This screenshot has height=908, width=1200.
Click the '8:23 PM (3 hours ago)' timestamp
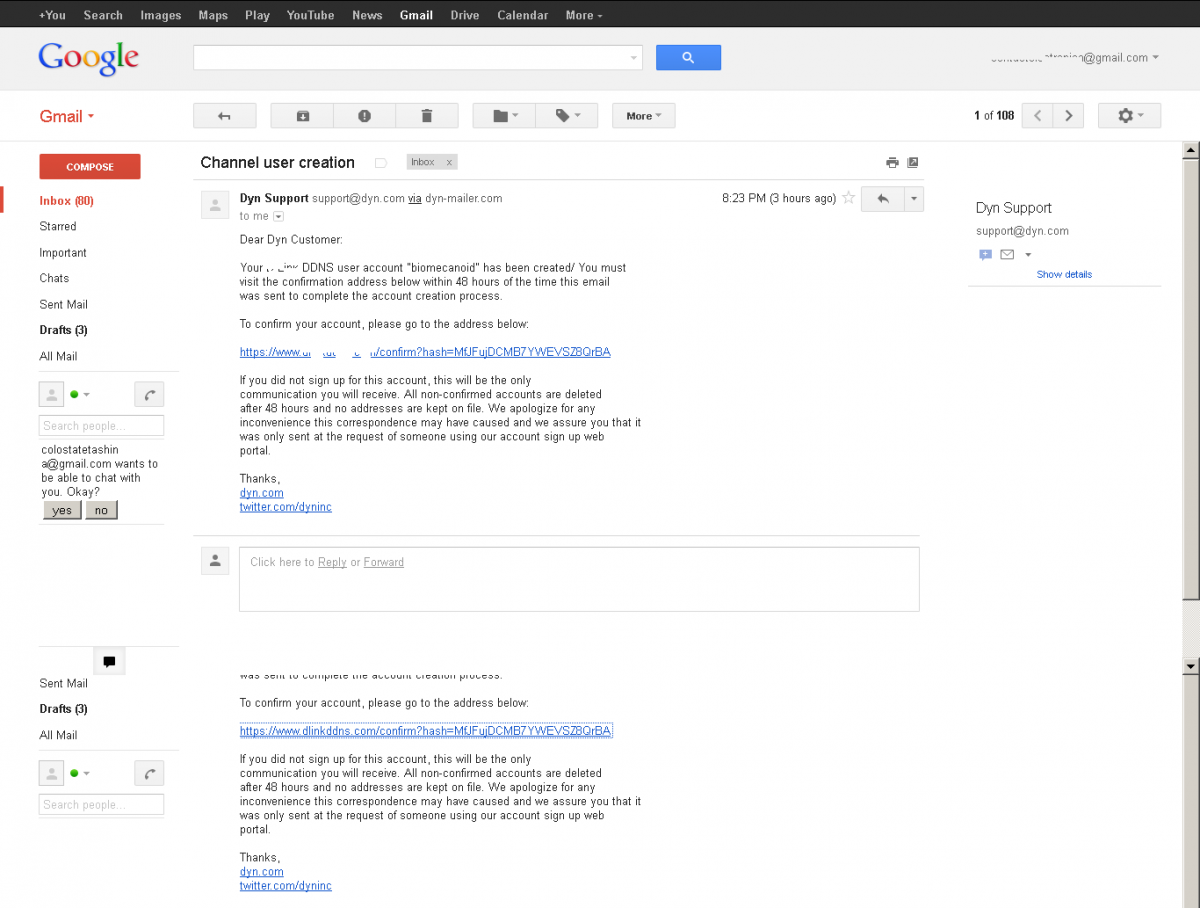[x=779, y=198]
